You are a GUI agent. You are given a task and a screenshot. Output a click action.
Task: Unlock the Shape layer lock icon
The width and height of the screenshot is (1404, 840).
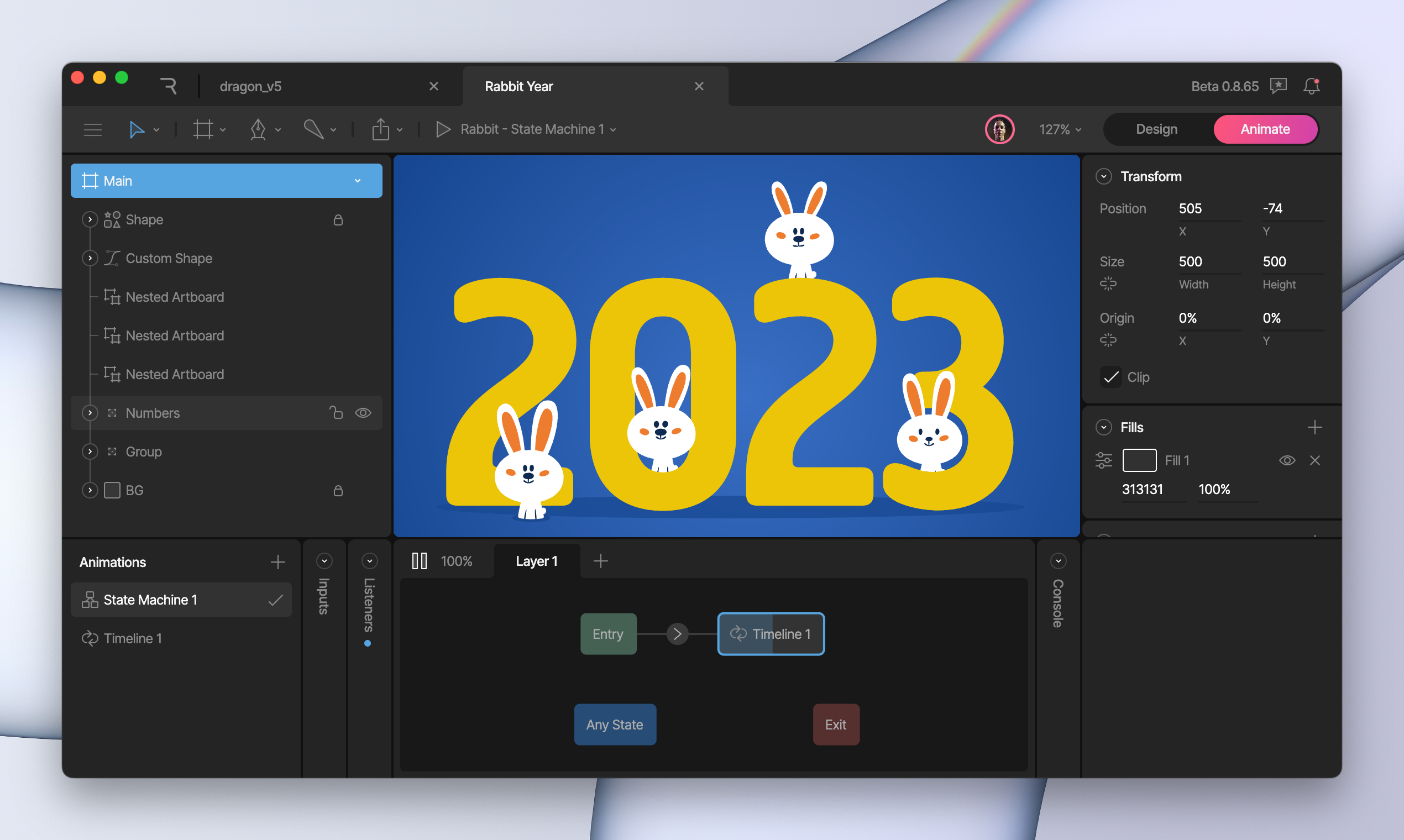click(338, 219)
